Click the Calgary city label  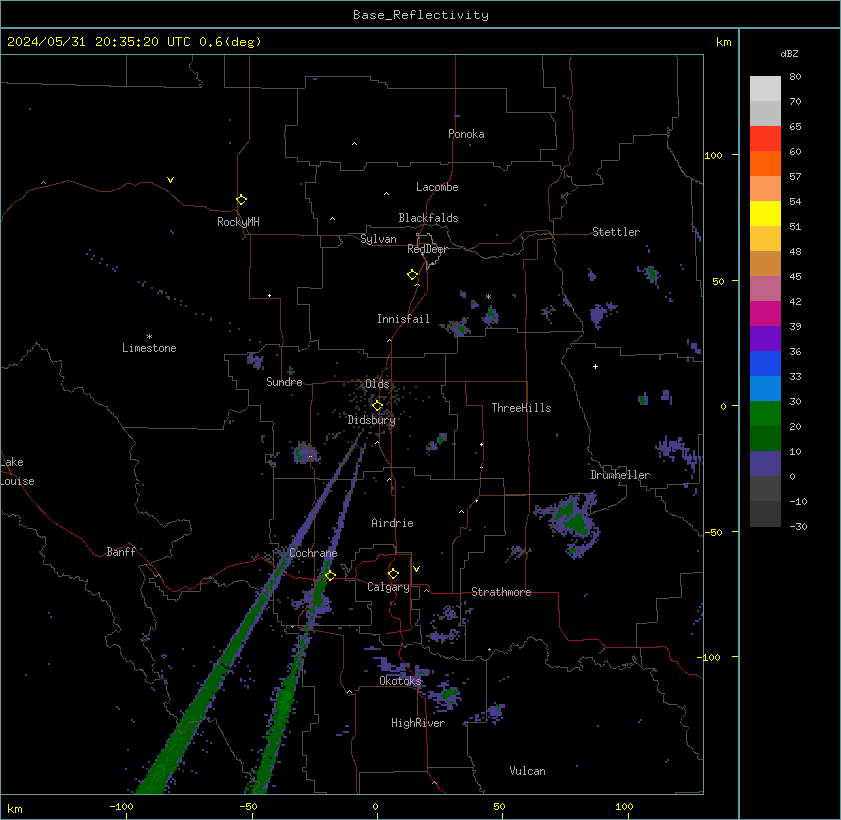388,587
